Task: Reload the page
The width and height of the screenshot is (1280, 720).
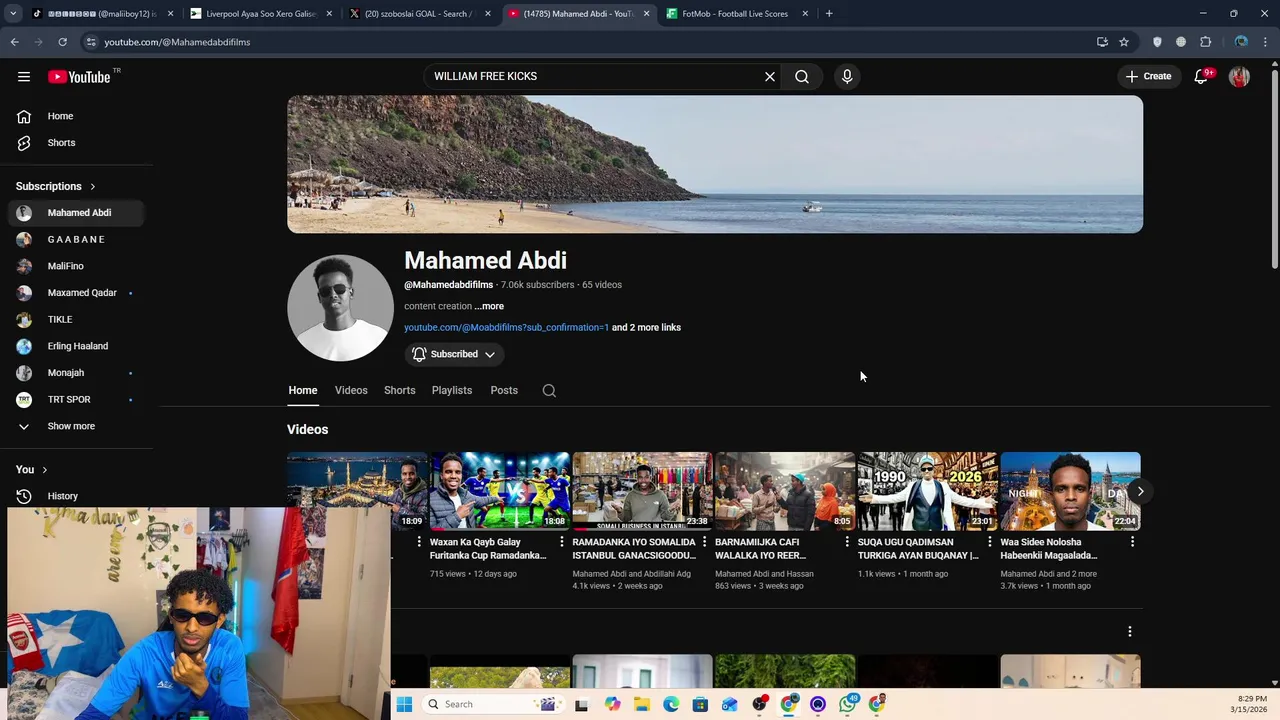Action: point(62,42)
